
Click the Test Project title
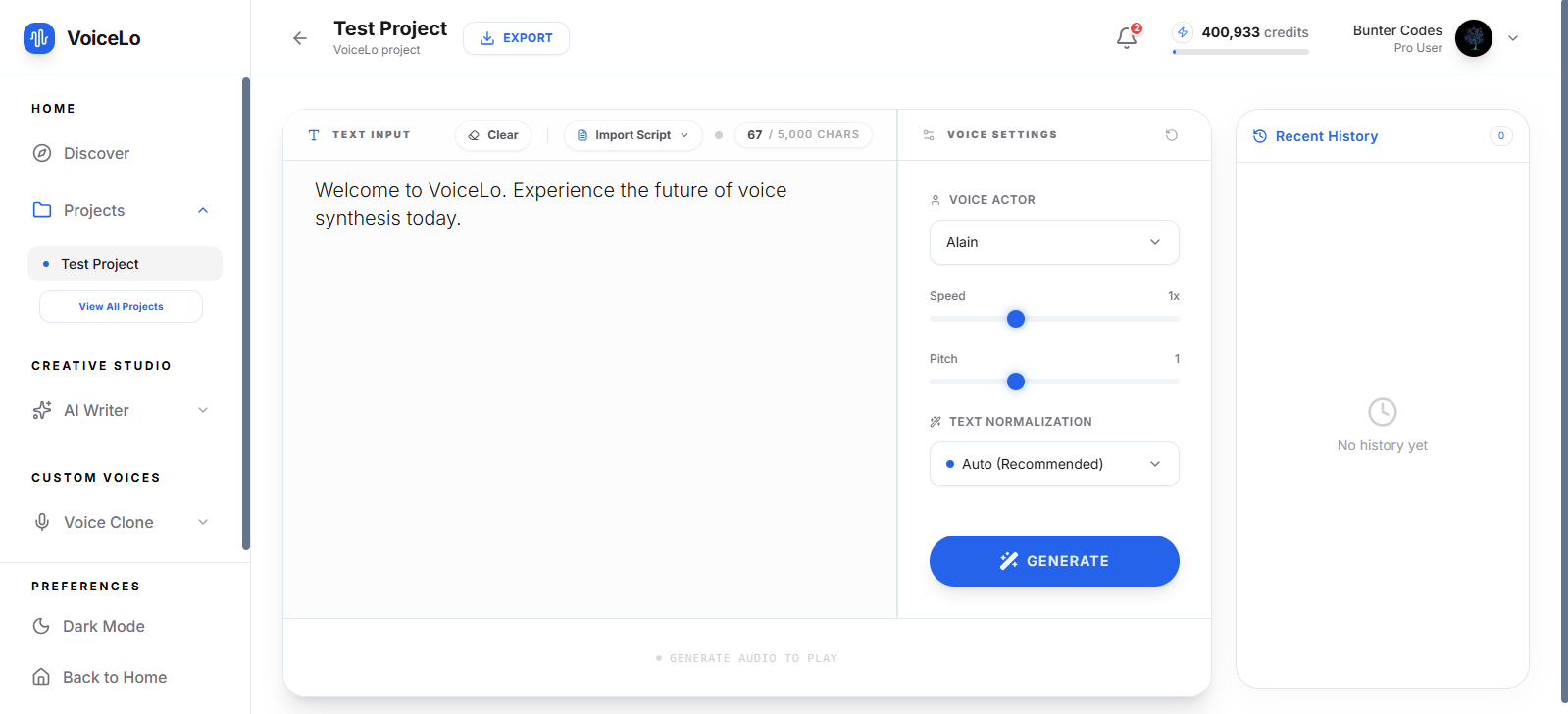coord(390,28)
